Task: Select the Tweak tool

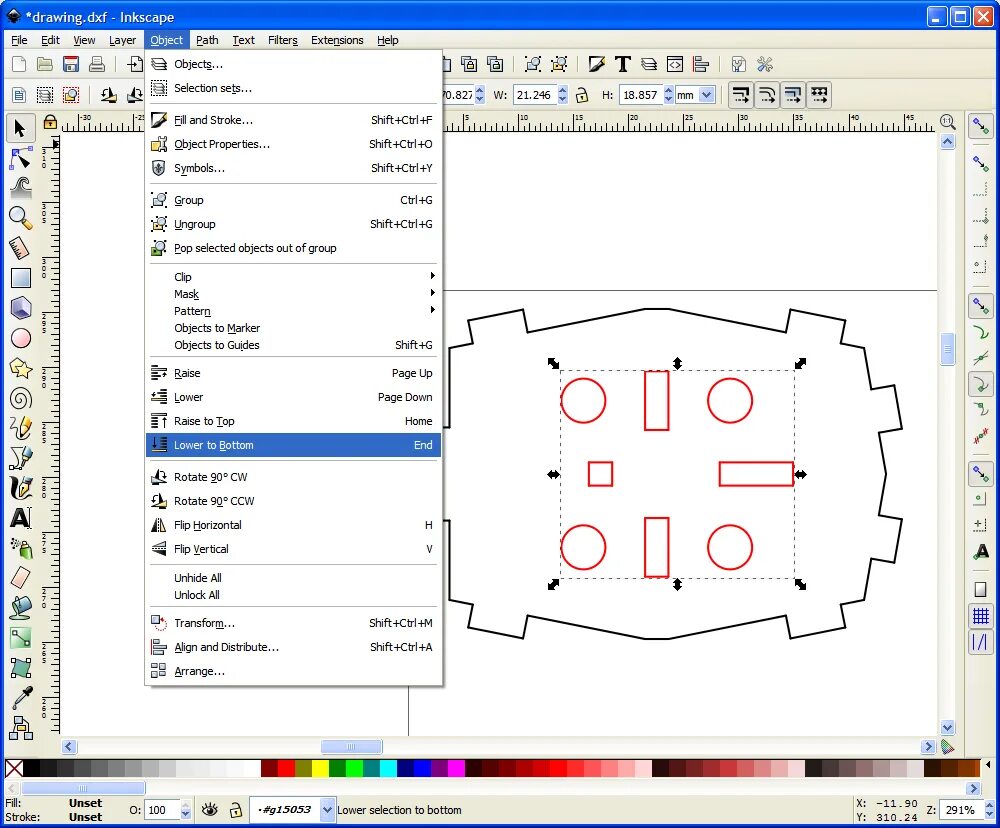Action: [x=20, y=188]
